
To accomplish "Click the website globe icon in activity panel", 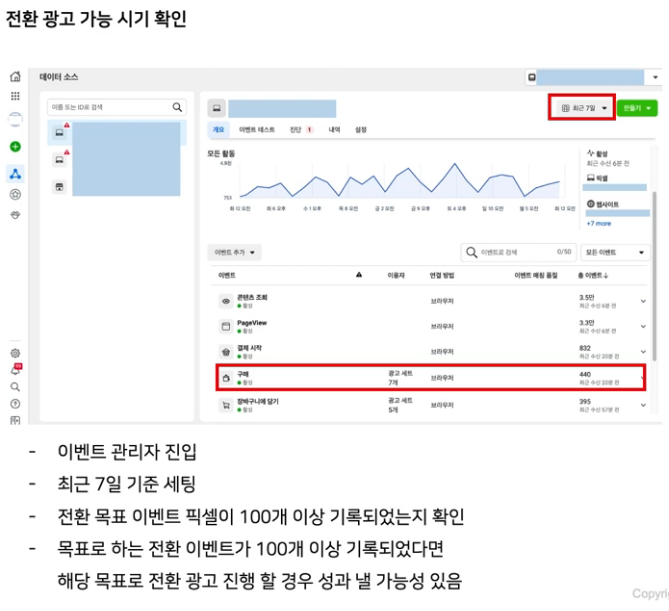I will pos(591,204).
